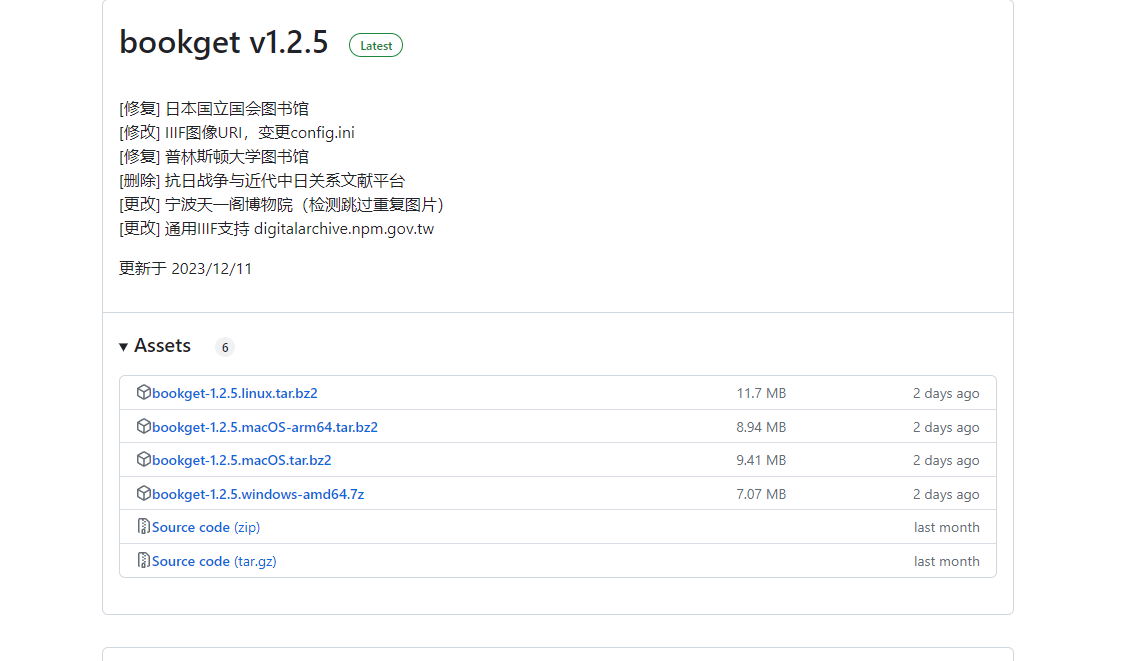The width and height of the screenshot is (1126, 661).
Task: Click package icon next to windows-amd64.7z asset
Action: [x=143, y=494]
